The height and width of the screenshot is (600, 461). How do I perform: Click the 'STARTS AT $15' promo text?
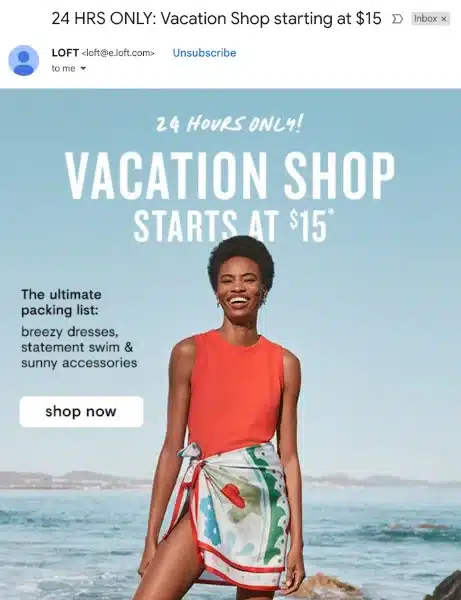pos(233,224)
